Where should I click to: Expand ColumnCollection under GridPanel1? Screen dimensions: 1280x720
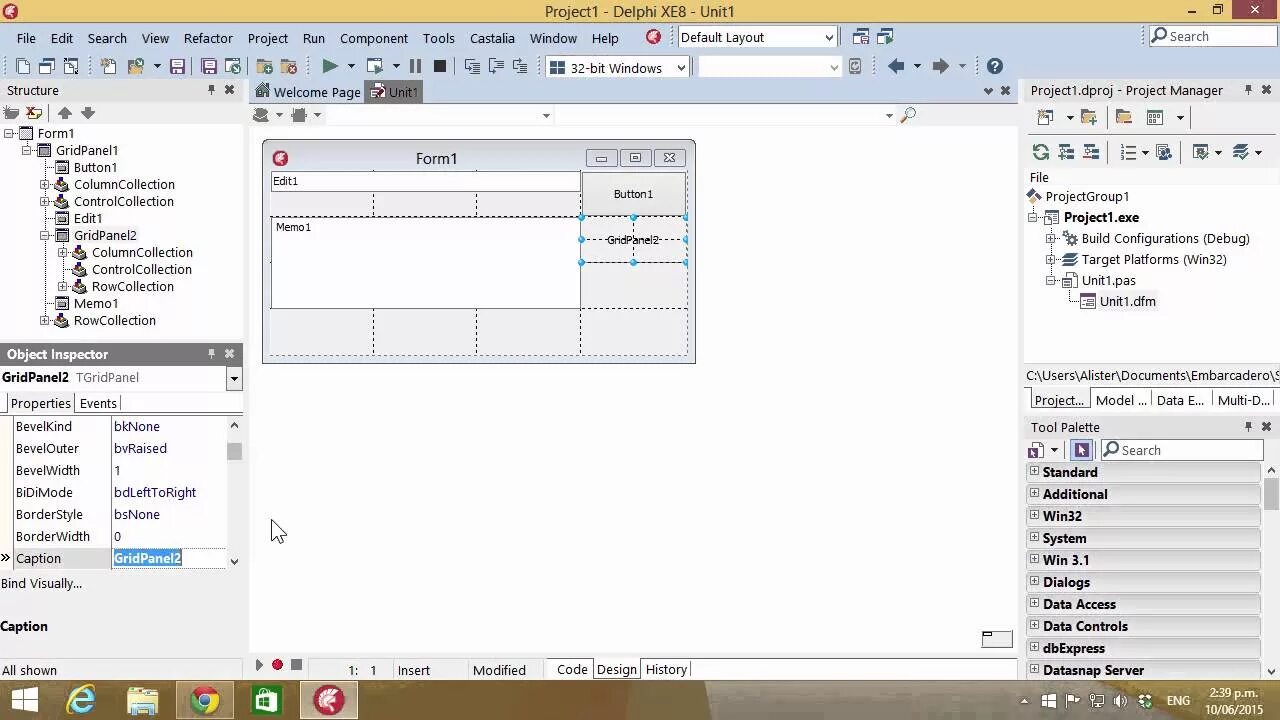pyautogui.click(x=45, y=184)
